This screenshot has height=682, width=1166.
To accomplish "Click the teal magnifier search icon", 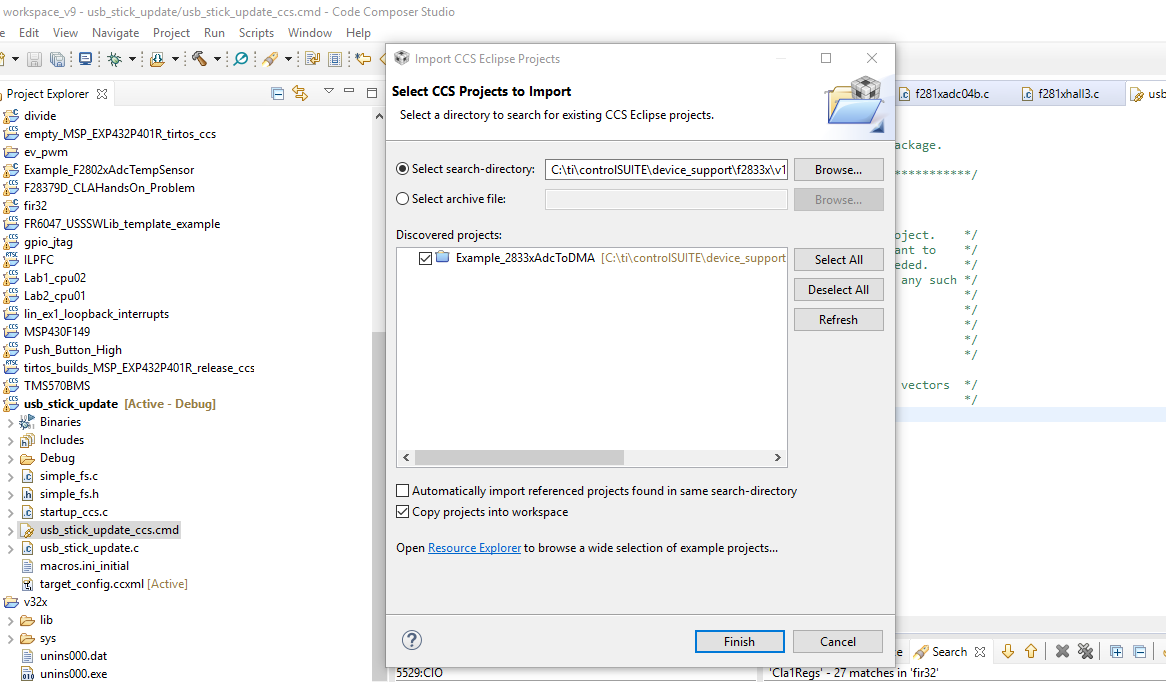I will [241, 59].
